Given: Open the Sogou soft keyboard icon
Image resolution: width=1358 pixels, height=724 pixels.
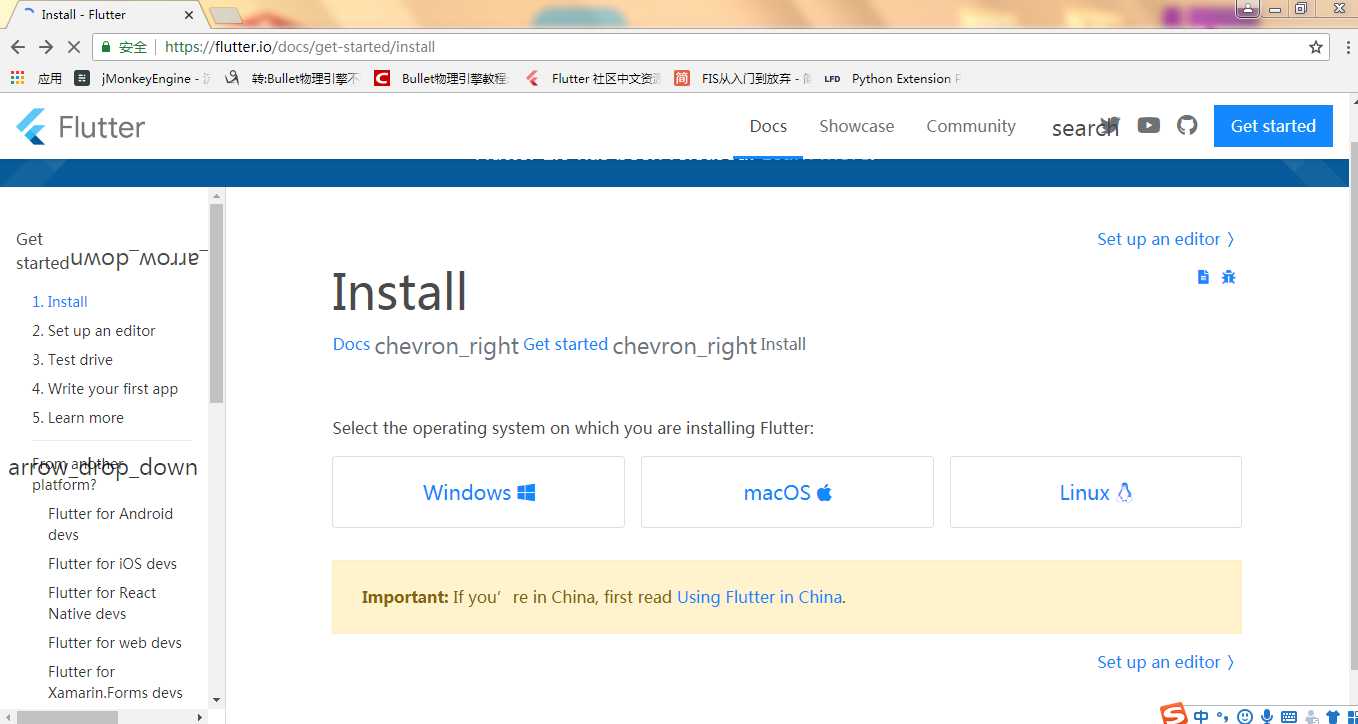Looking at the screenshot, I should point(1289,717).
